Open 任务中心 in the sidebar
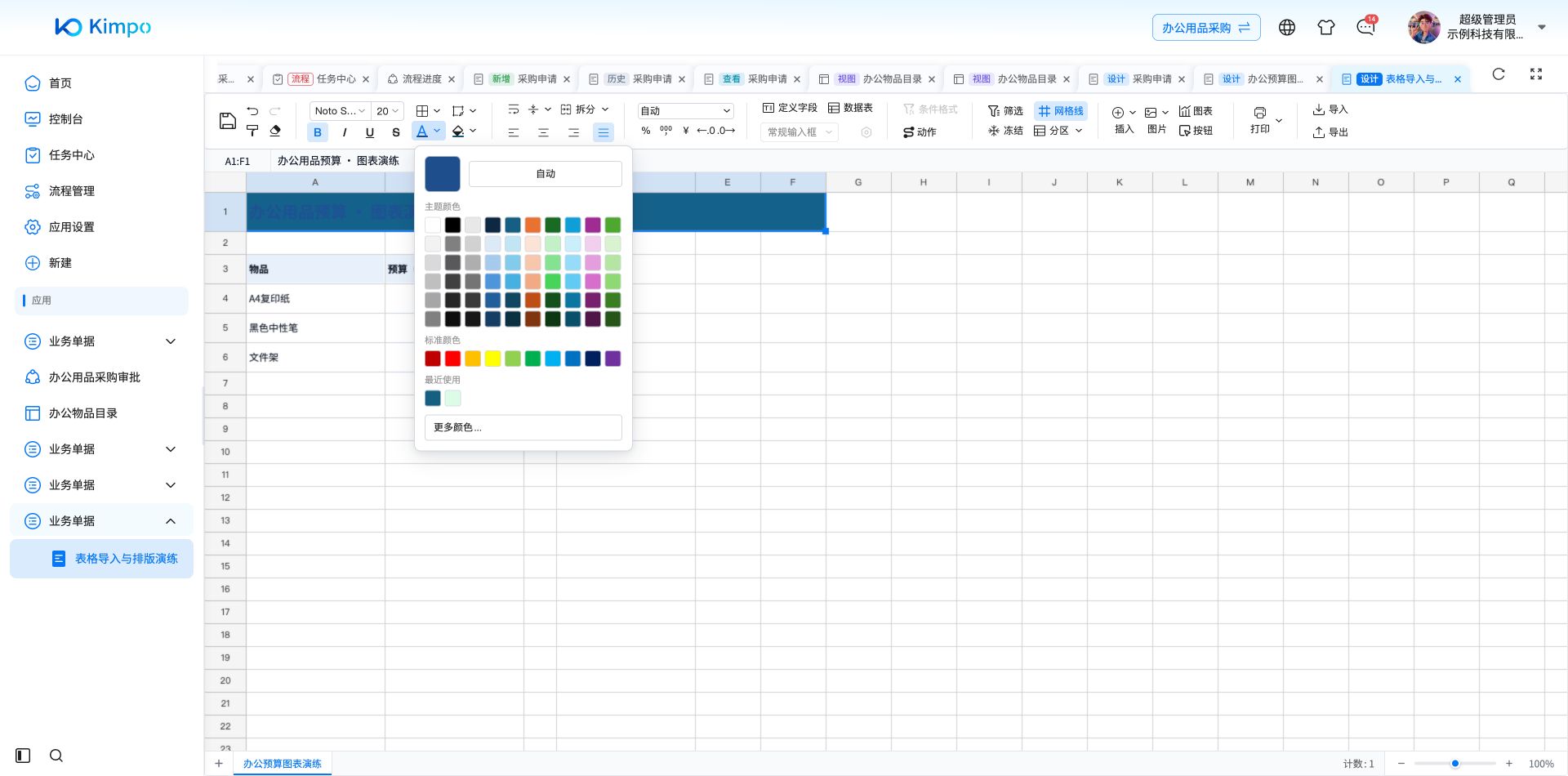1568x776 pixels. (72, 155)
